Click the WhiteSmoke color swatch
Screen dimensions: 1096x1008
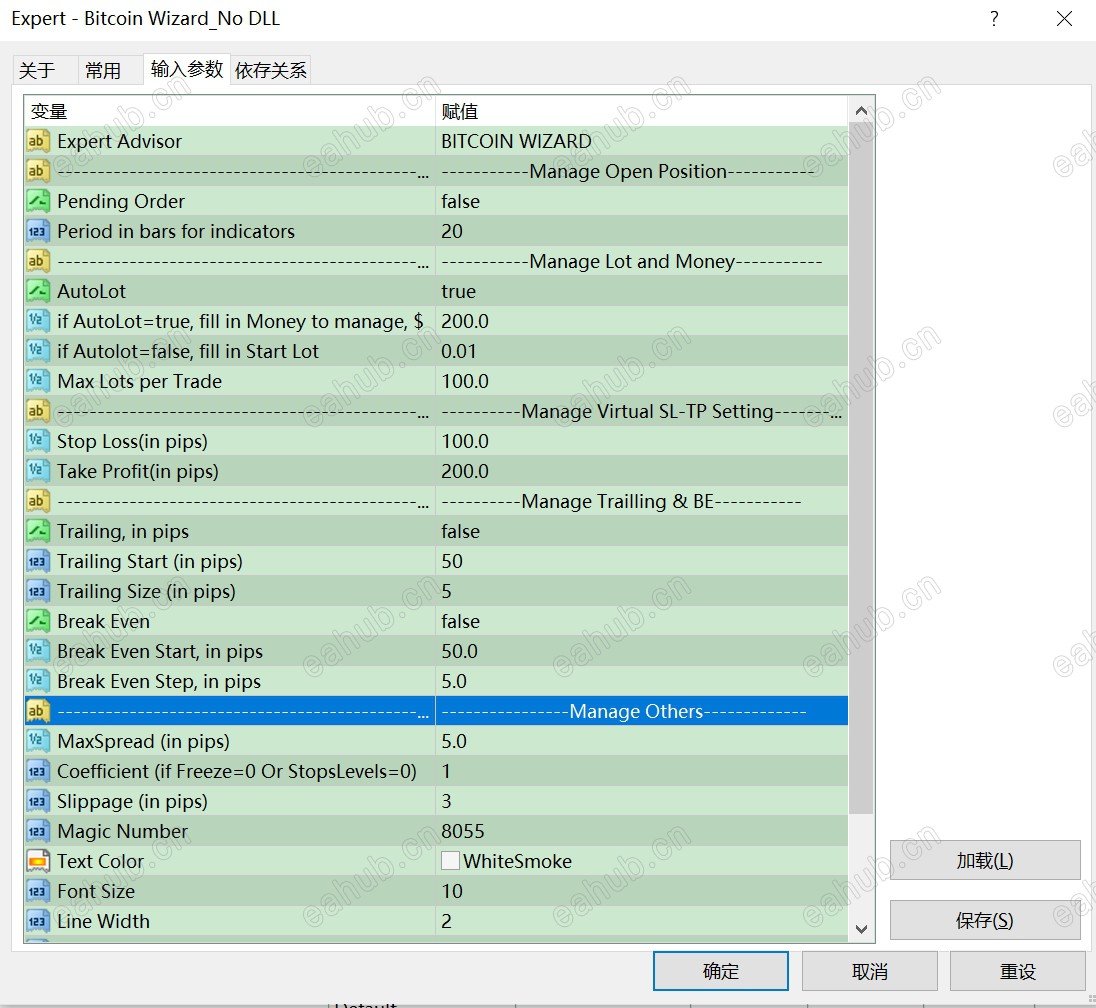pyautogui.click(x=450, y=861)
